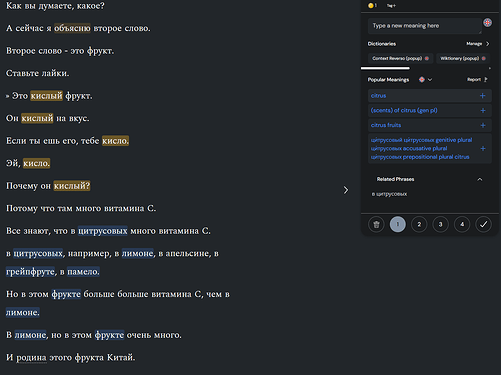Open Popular Meanings language flag dropdown
Image resolution: width=501 pixels, height=375 pixels.
tap(425, 80)
